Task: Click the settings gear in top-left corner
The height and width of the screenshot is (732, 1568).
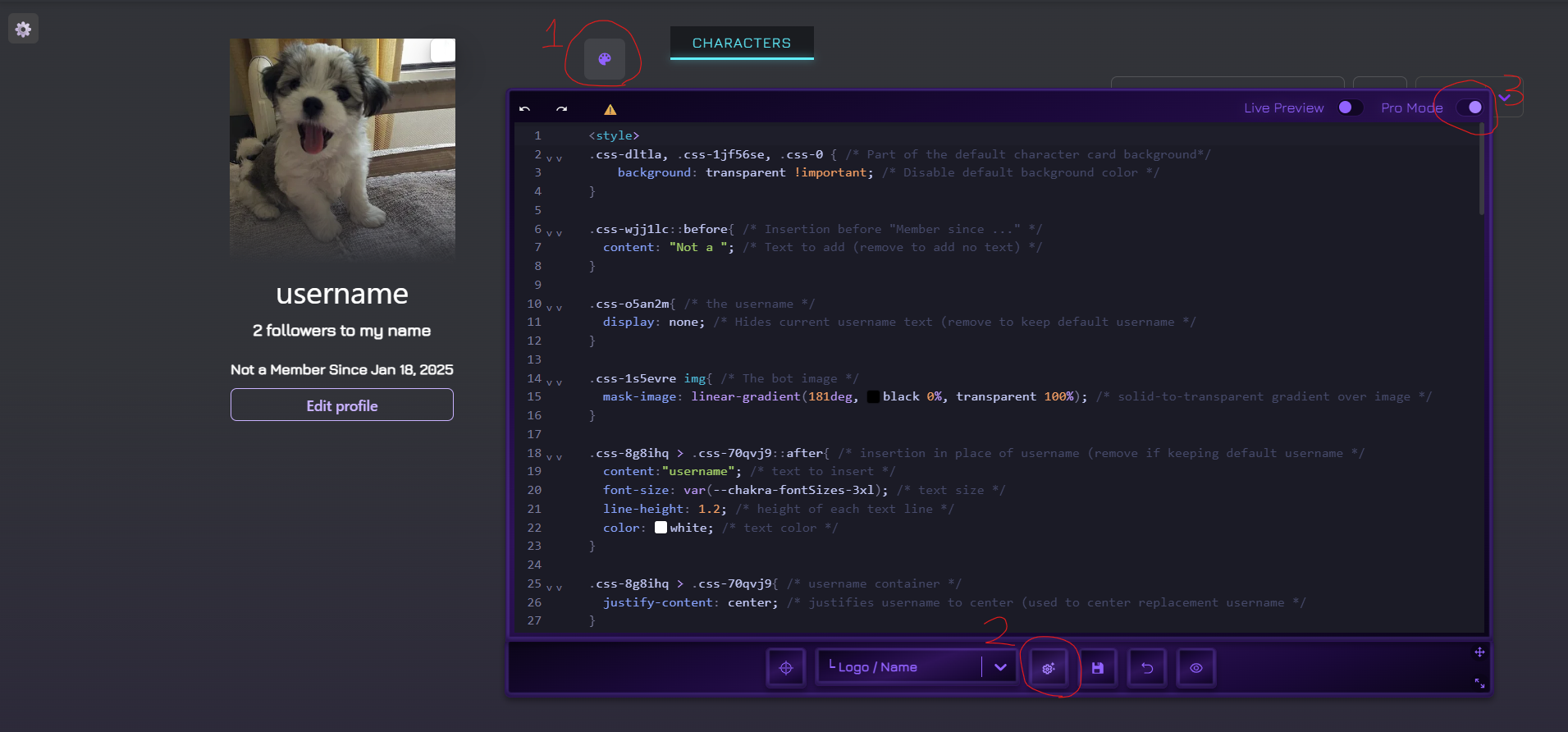Action: [23, 30]
